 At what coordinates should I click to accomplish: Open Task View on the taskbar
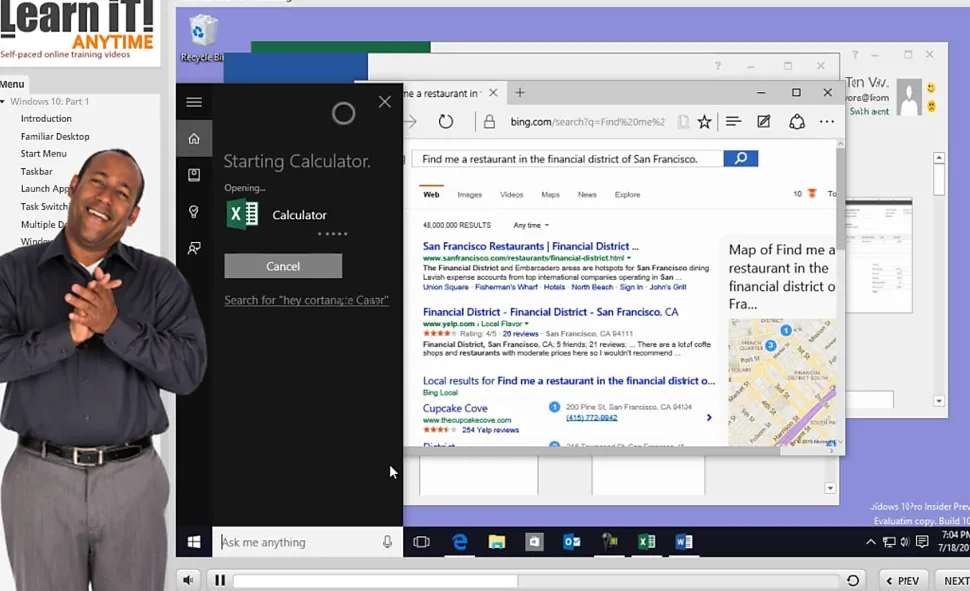click(x=421, y=542)
